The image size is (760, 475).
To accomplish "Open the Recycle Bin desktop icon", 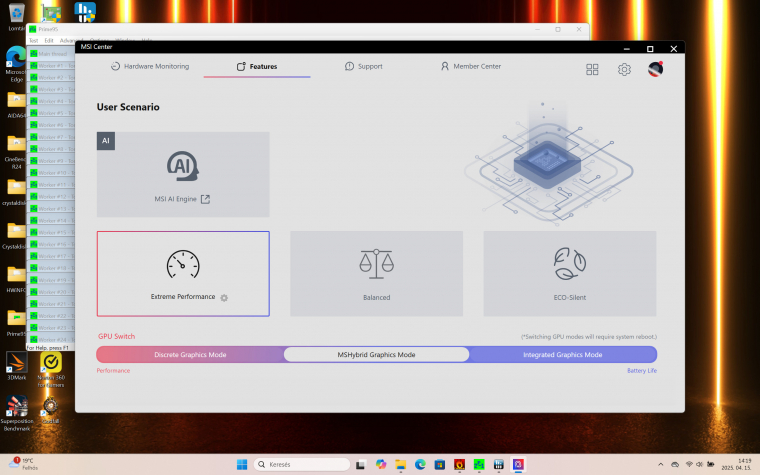I will [x=16, y=17].
